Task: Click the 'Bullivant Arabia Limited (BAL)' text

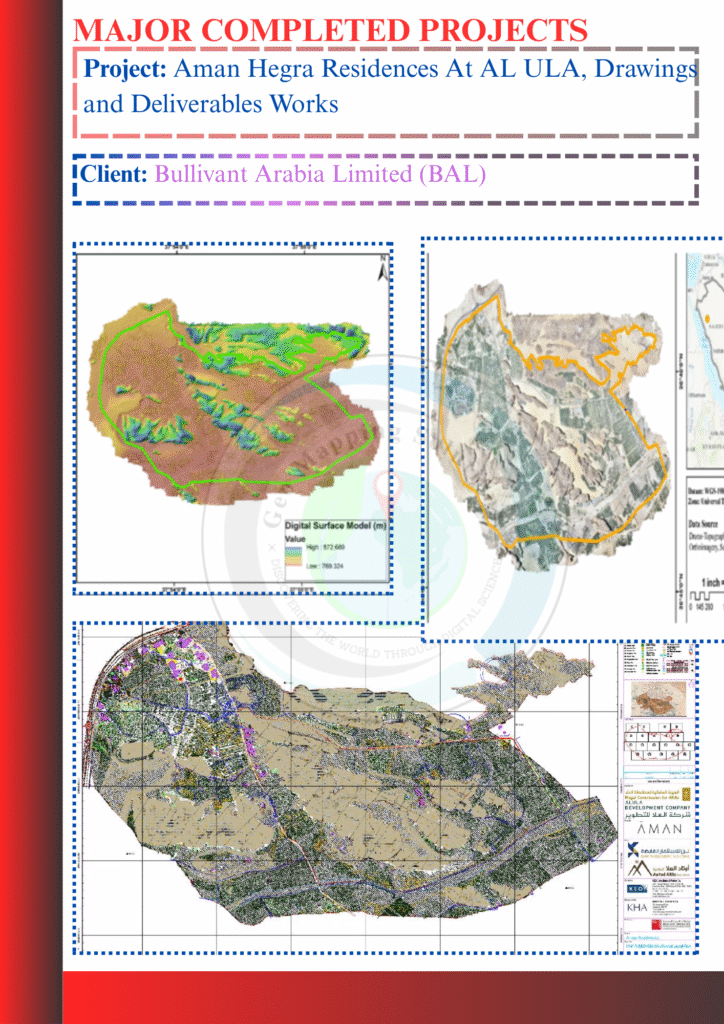Action: (x=320, y=174)
